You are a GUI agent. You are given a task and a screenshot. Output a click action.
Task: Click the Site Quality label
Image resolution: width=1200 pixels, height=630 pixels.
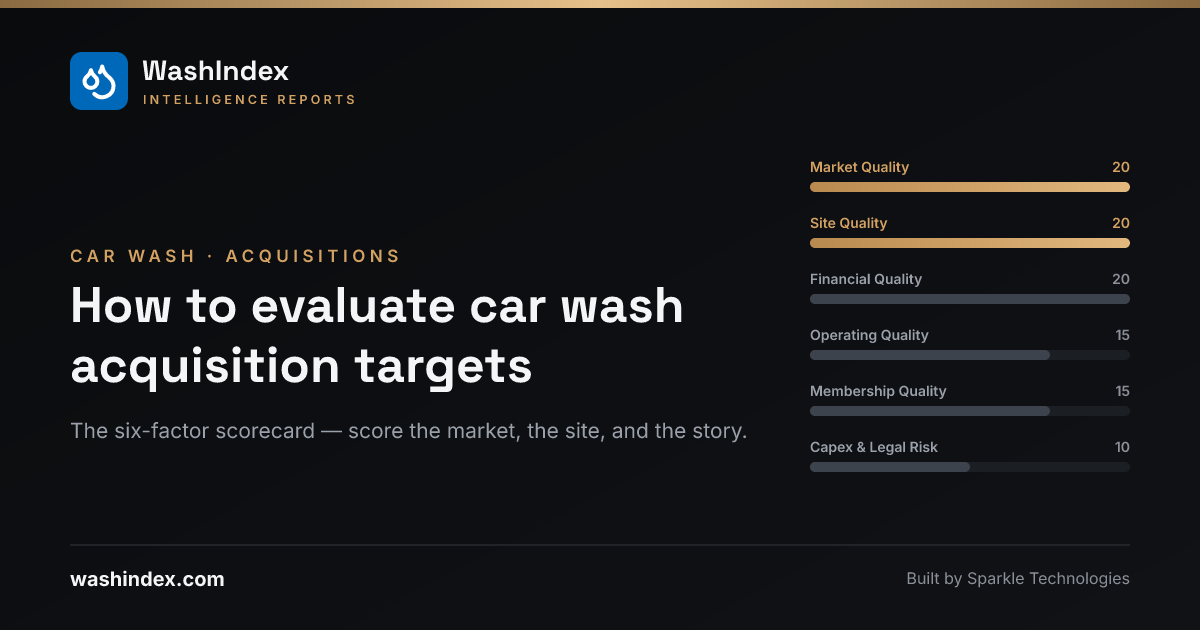[x=848, y=223]
